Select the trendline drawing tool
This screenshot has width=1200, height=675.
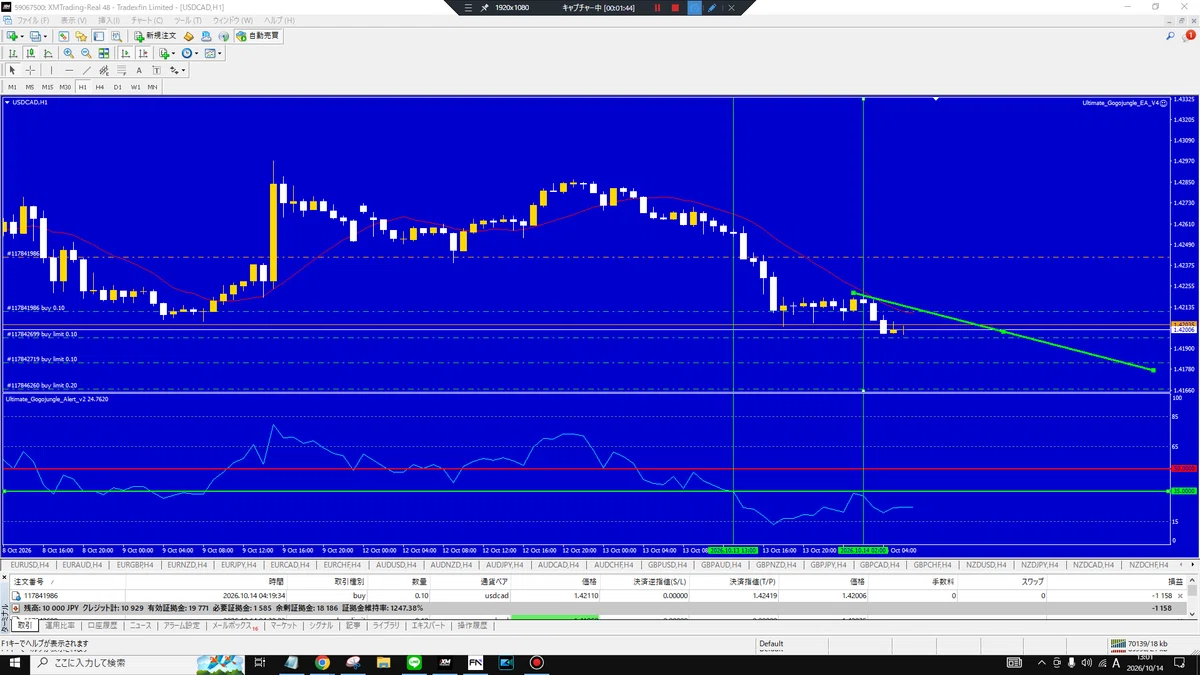pyautogui.click(x=86, y=70)
